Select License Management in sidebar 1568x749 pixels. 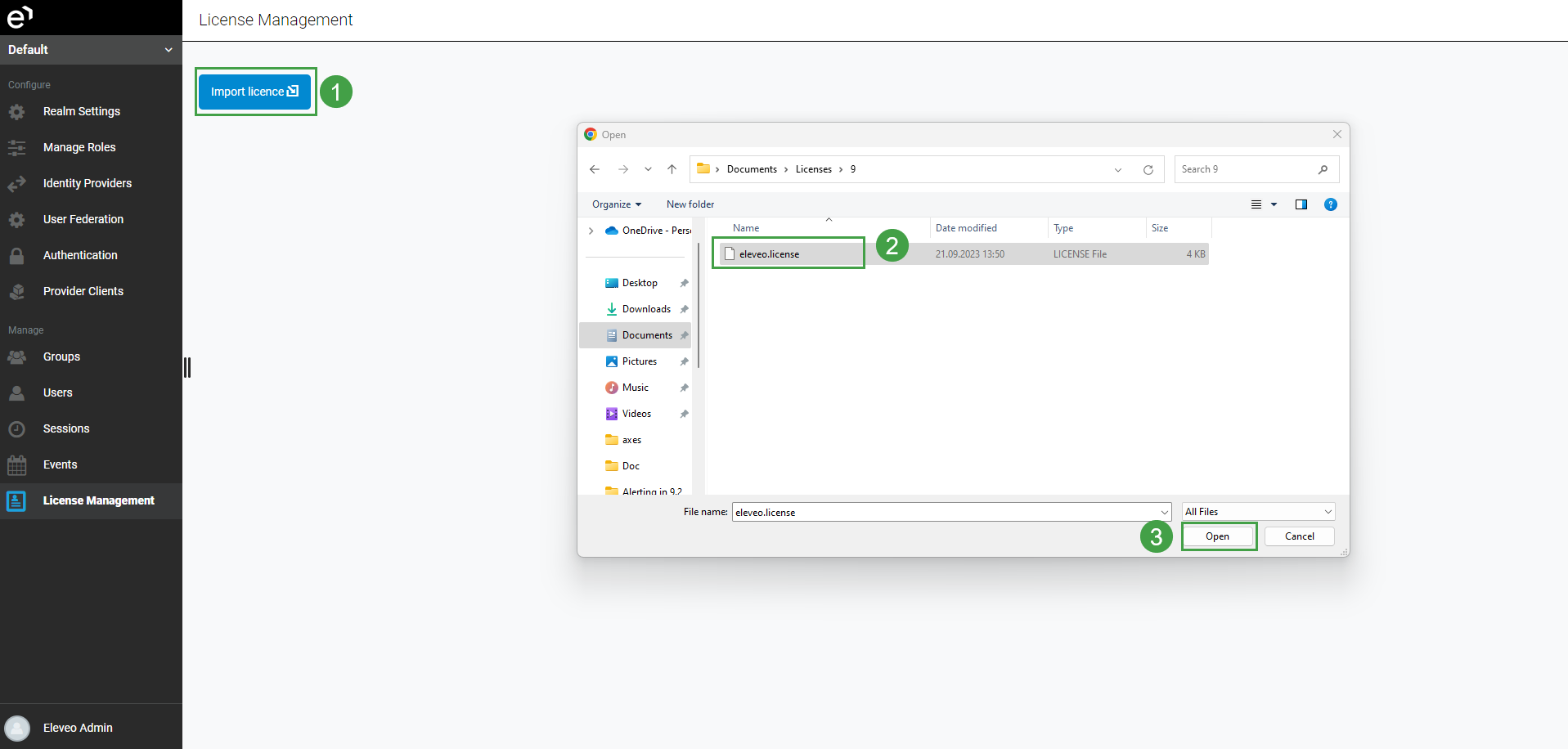click(98, 500)
